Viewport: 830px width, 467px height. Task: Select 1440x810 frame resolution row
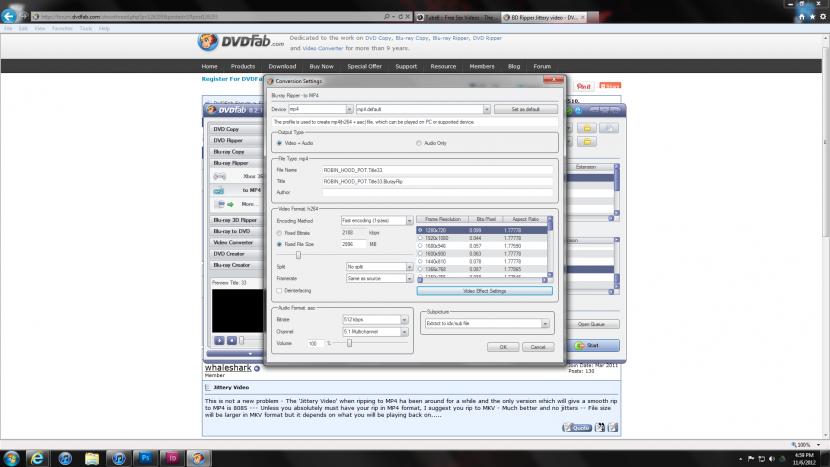coord(482,261)
